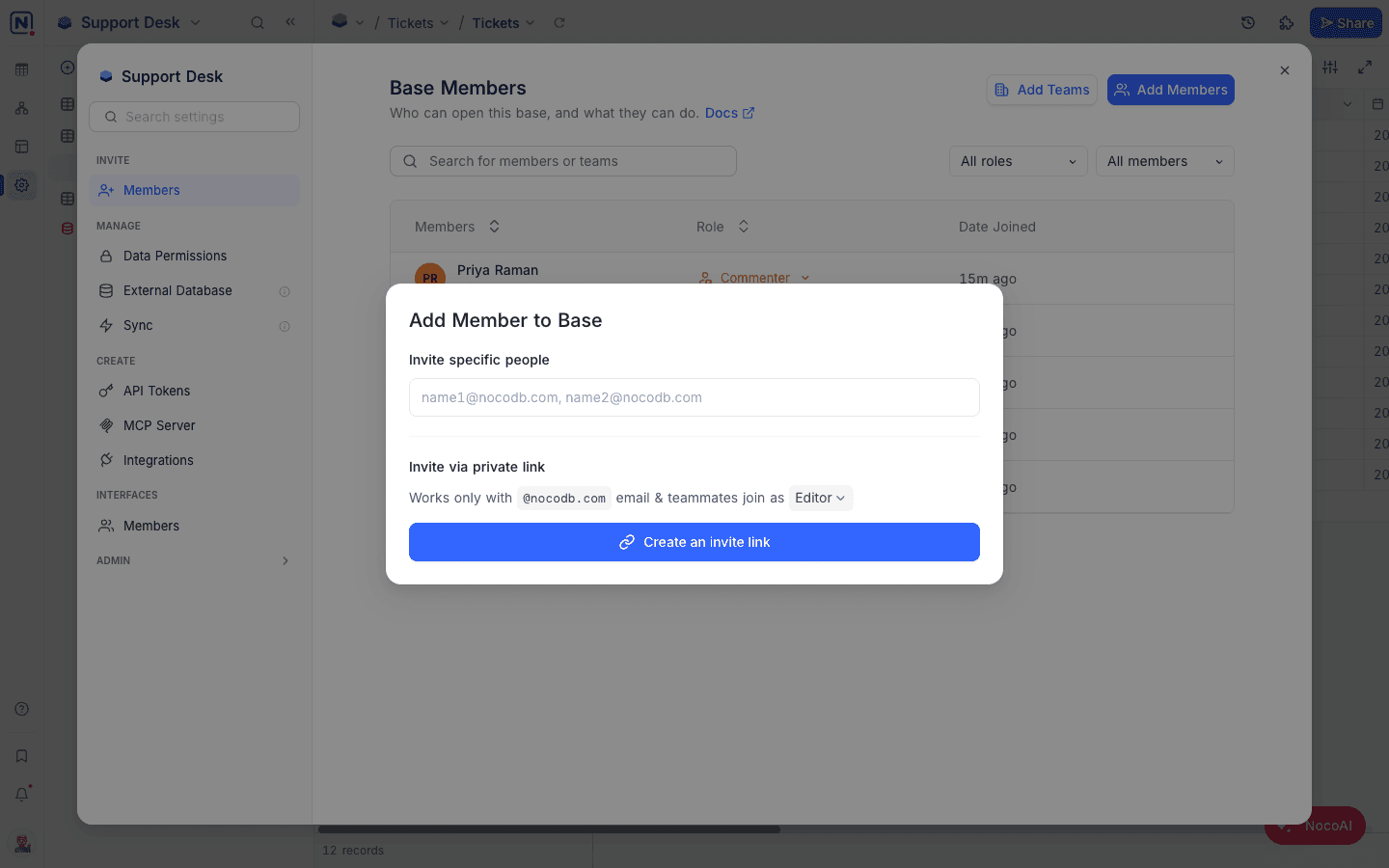
Task: Open the All members filter dropdown
Action: click(1165, 161)
